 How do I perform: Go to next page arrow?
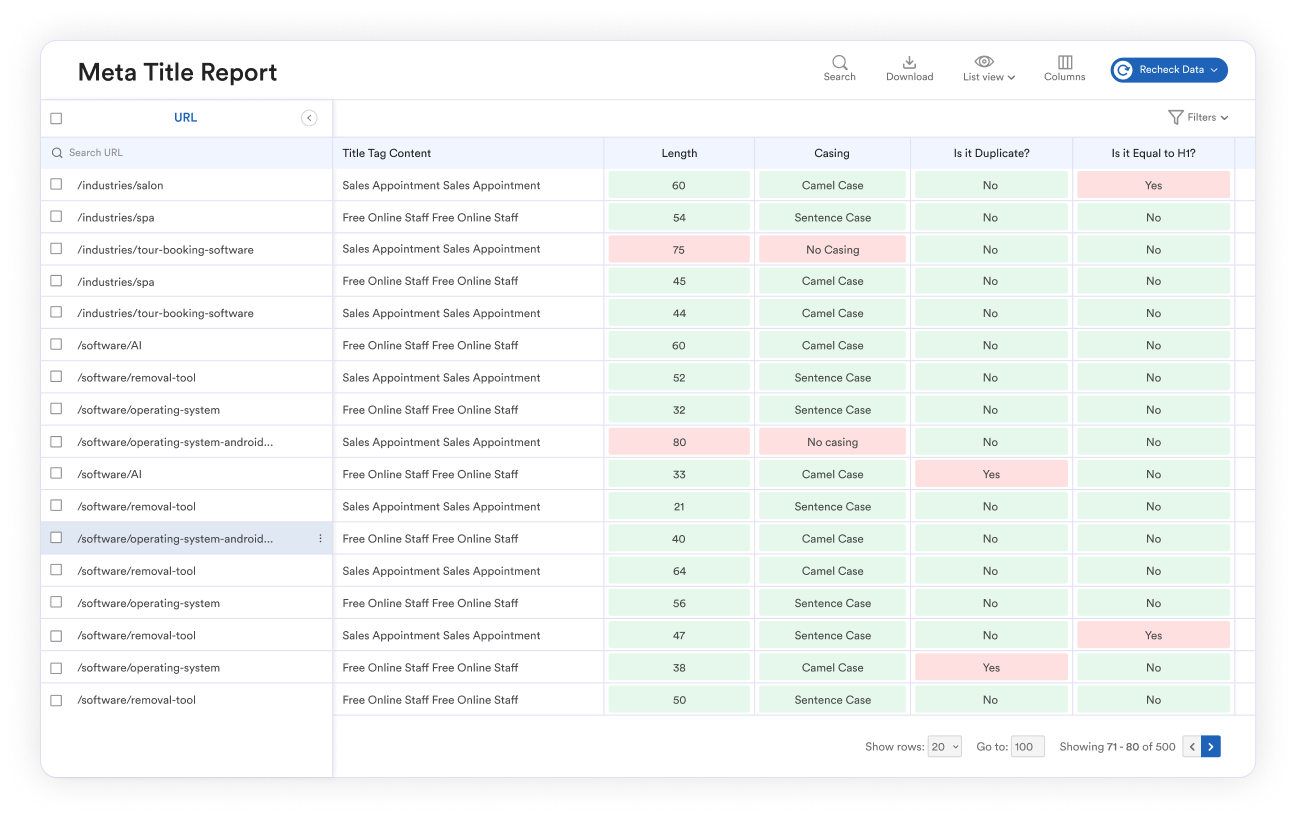click(x=1211, y=746)
